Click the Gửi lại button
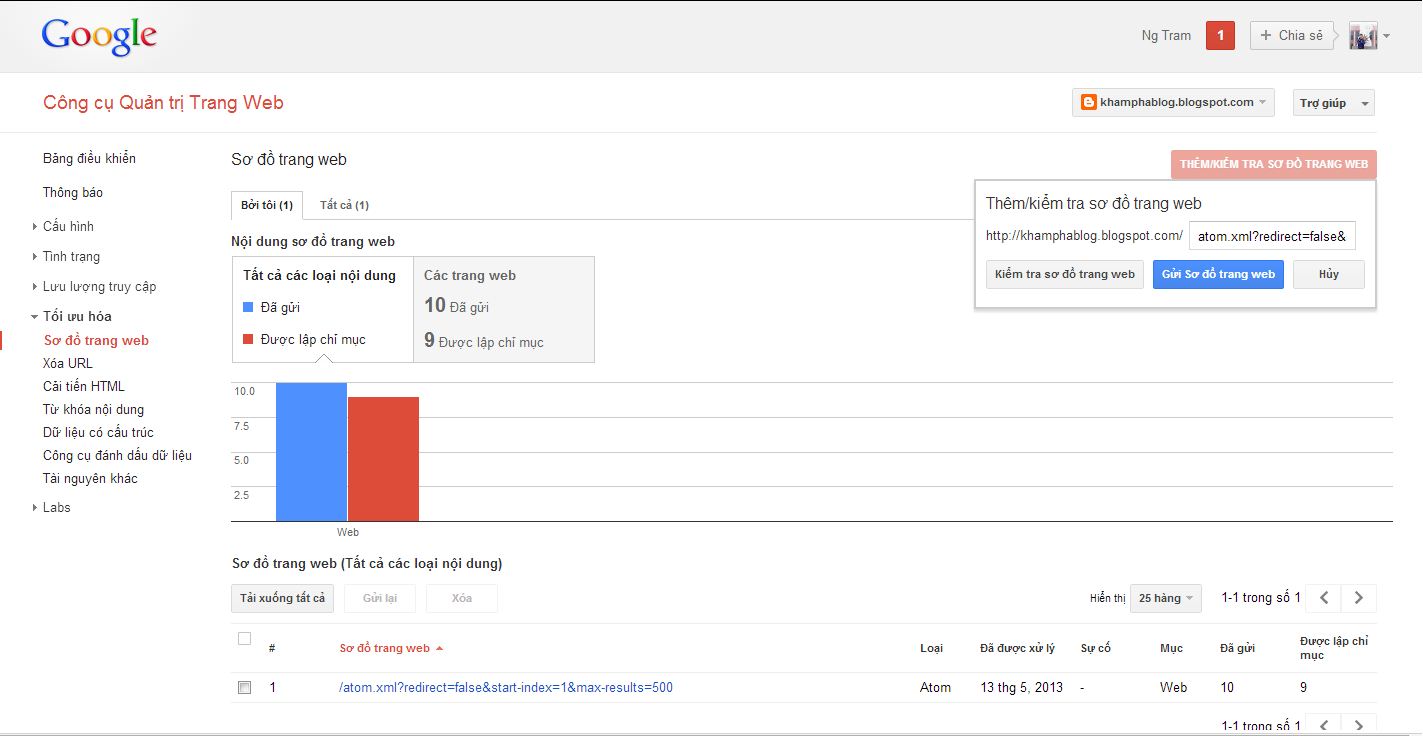 click(x=380, y=598)
